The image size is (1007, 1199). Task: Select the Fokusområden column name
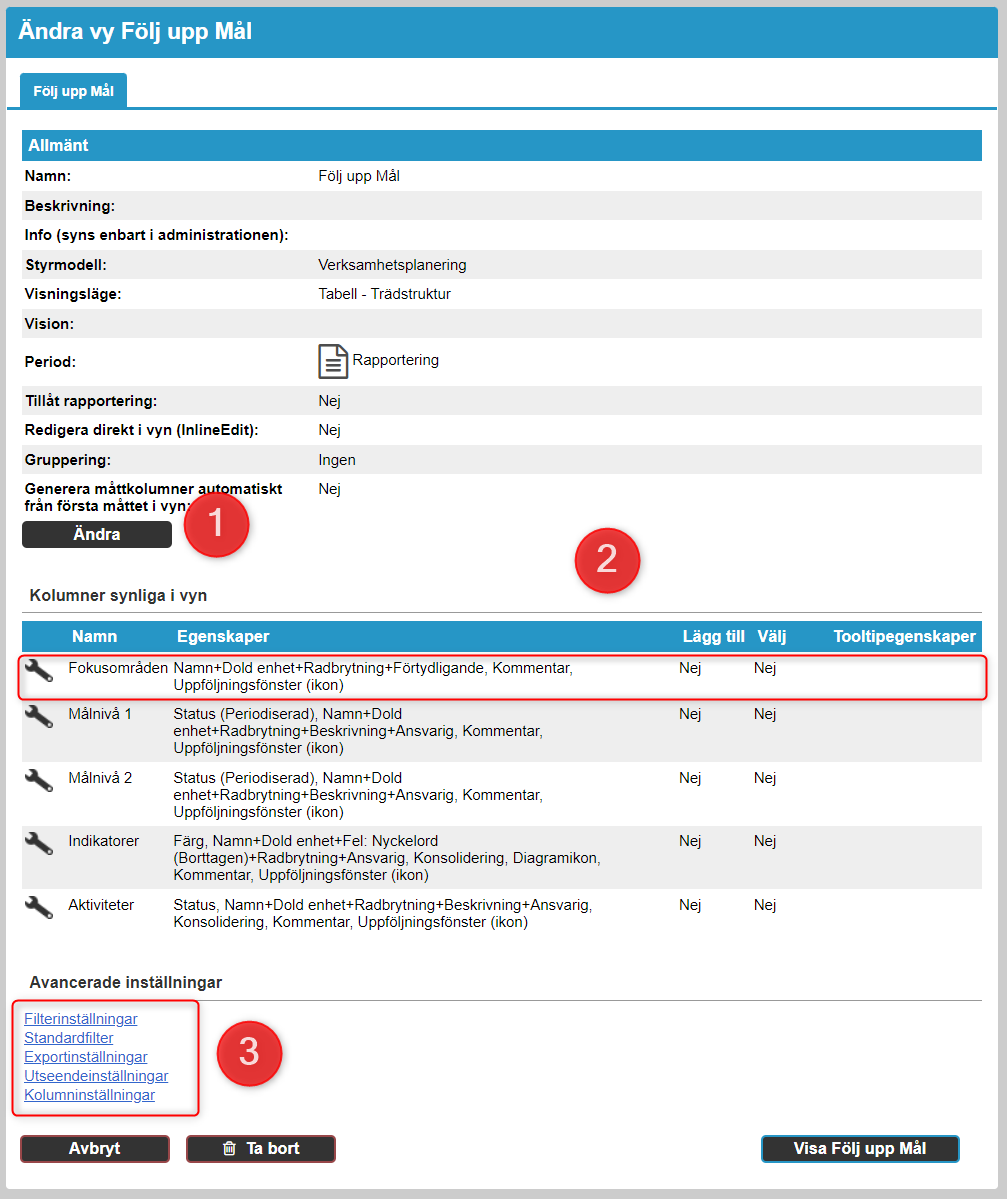click(x=118, y=668)
